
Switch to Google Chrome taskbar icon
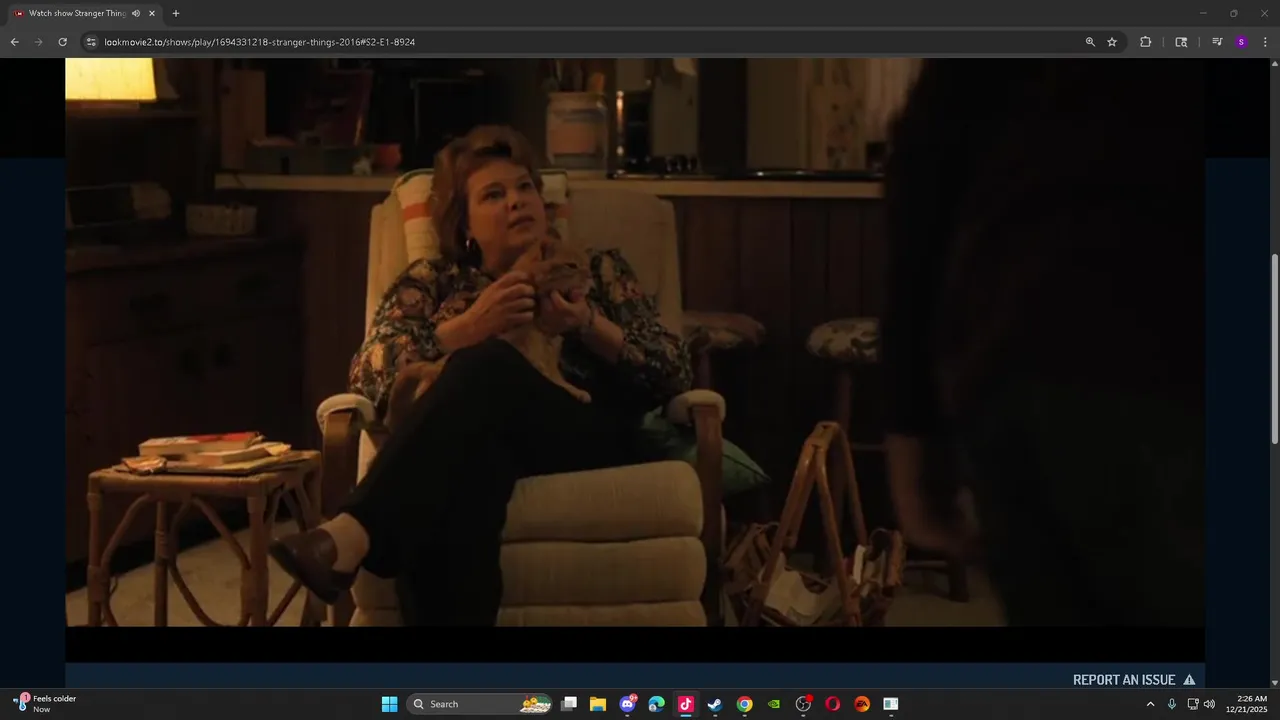744,704
